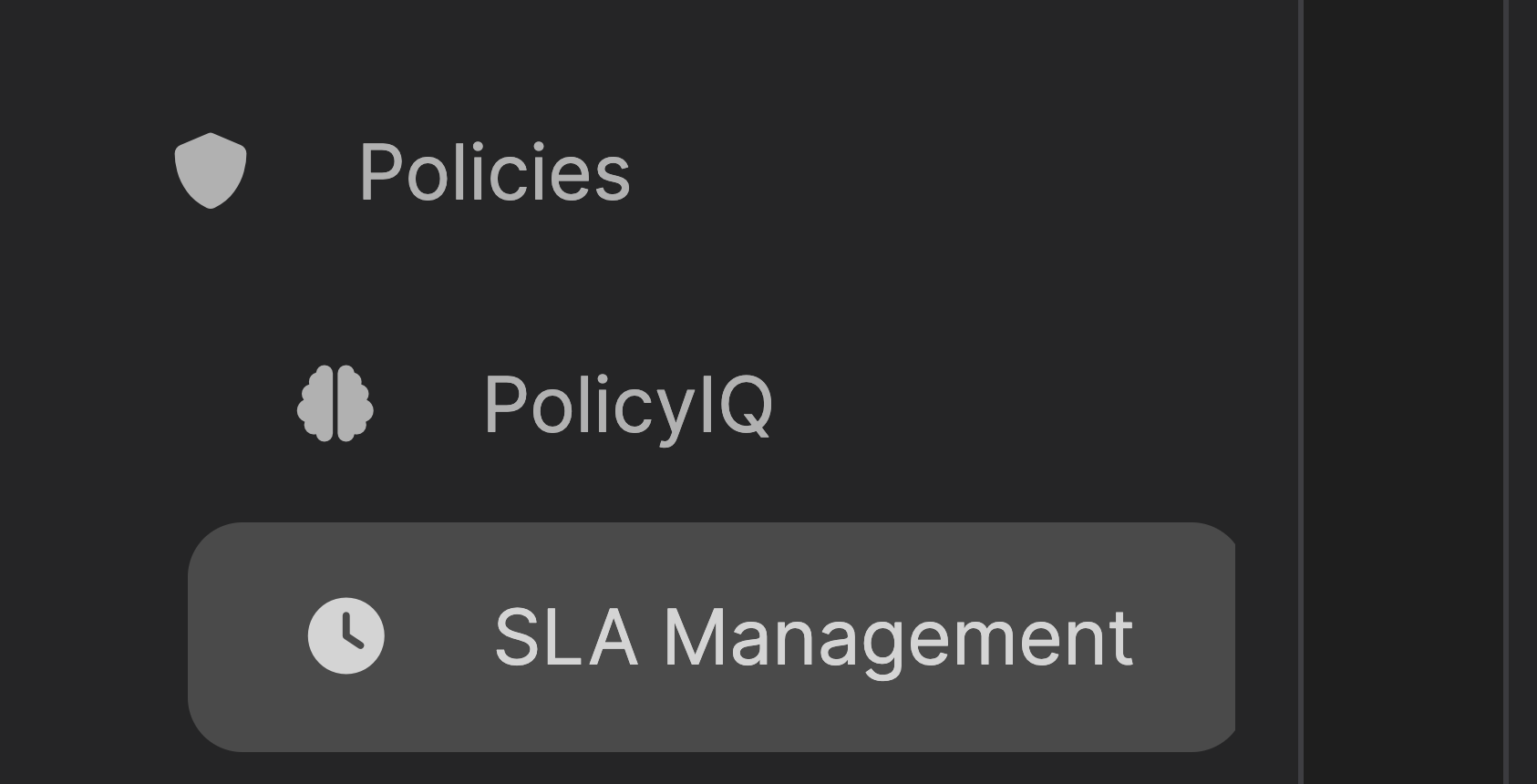Screen dimensions: 1537x784
Task: Click the PolicyIQ text label
Action: (x=627, y=406)
